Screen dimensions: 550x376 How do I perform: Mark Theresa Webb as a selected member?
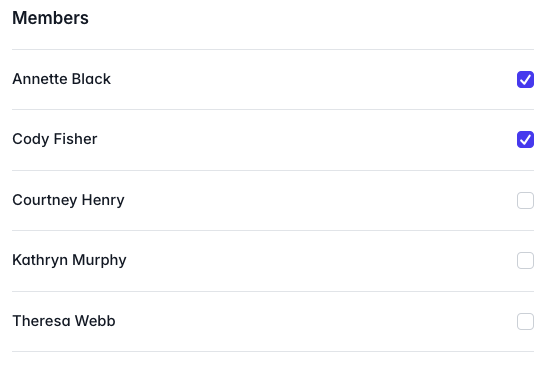525,321
